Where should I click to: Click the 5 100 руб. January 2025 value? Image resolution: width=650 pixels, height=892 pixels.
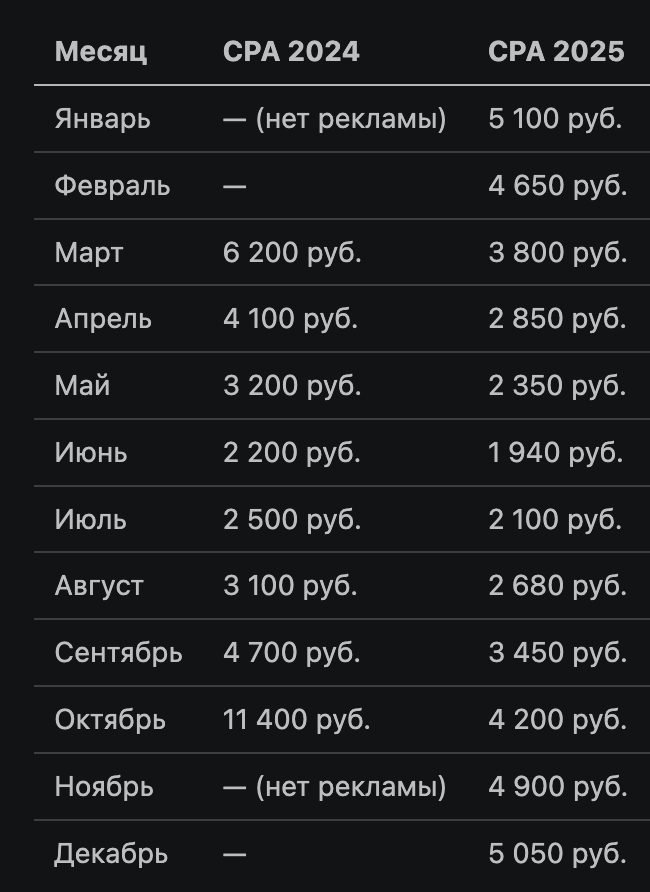point(555,119)
